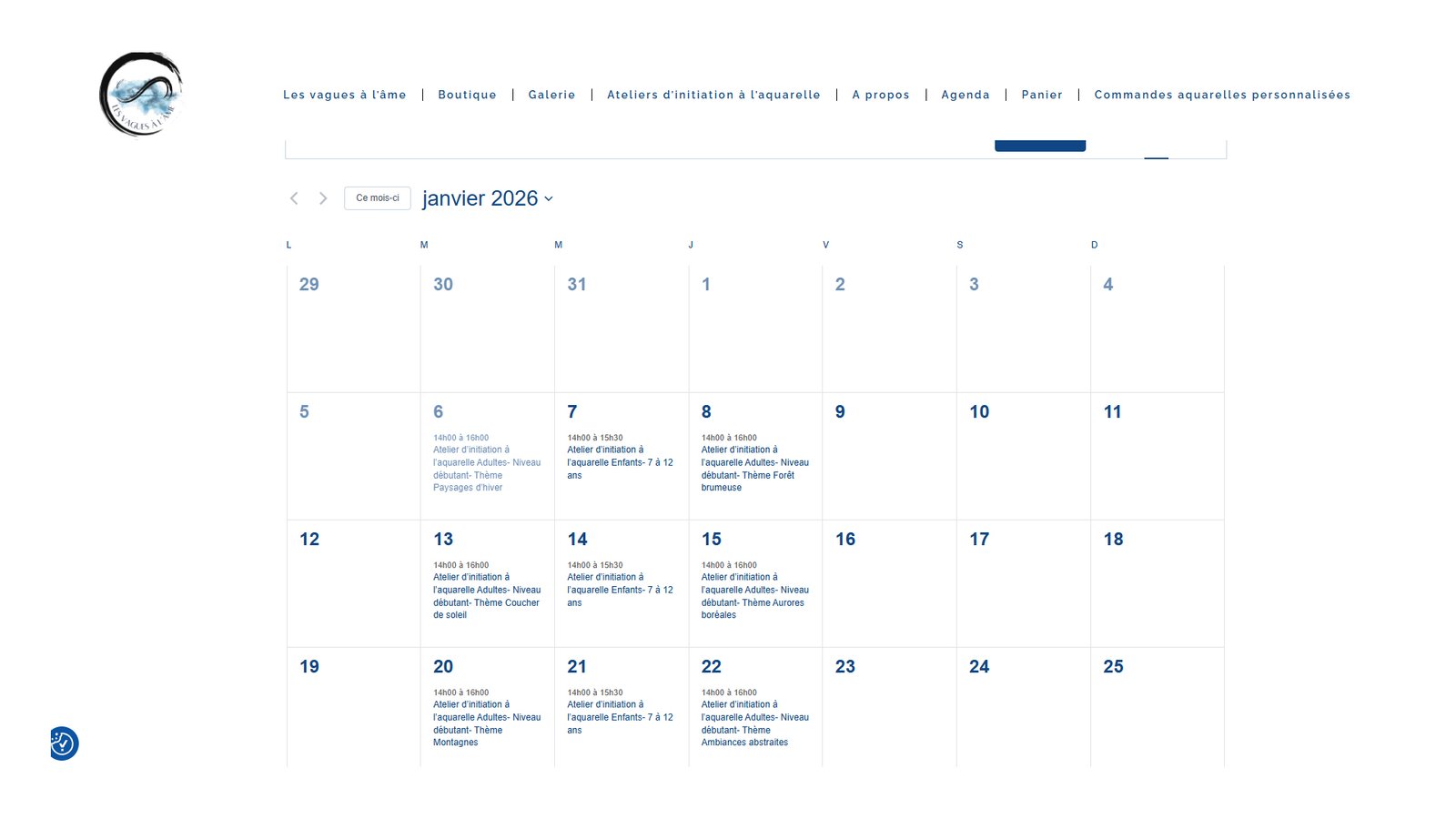Expand the janvier 2026 month picker
The width and height of the screenshot is (1456, 819).
(x=487, y=198)
